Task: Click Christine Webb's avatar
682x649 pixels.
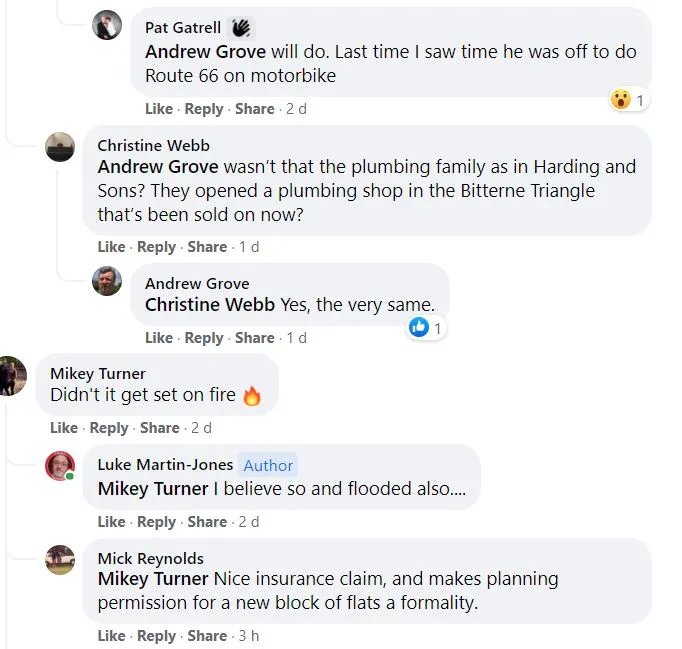Action: [x=60, y=147]
